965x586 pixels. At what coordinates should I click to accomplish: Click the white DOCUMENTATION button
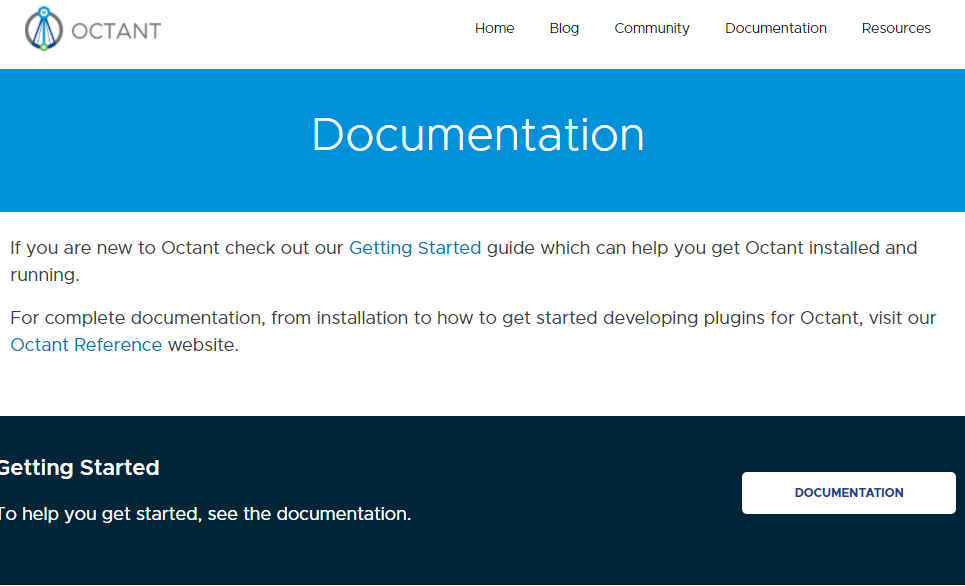click(849, 492)
